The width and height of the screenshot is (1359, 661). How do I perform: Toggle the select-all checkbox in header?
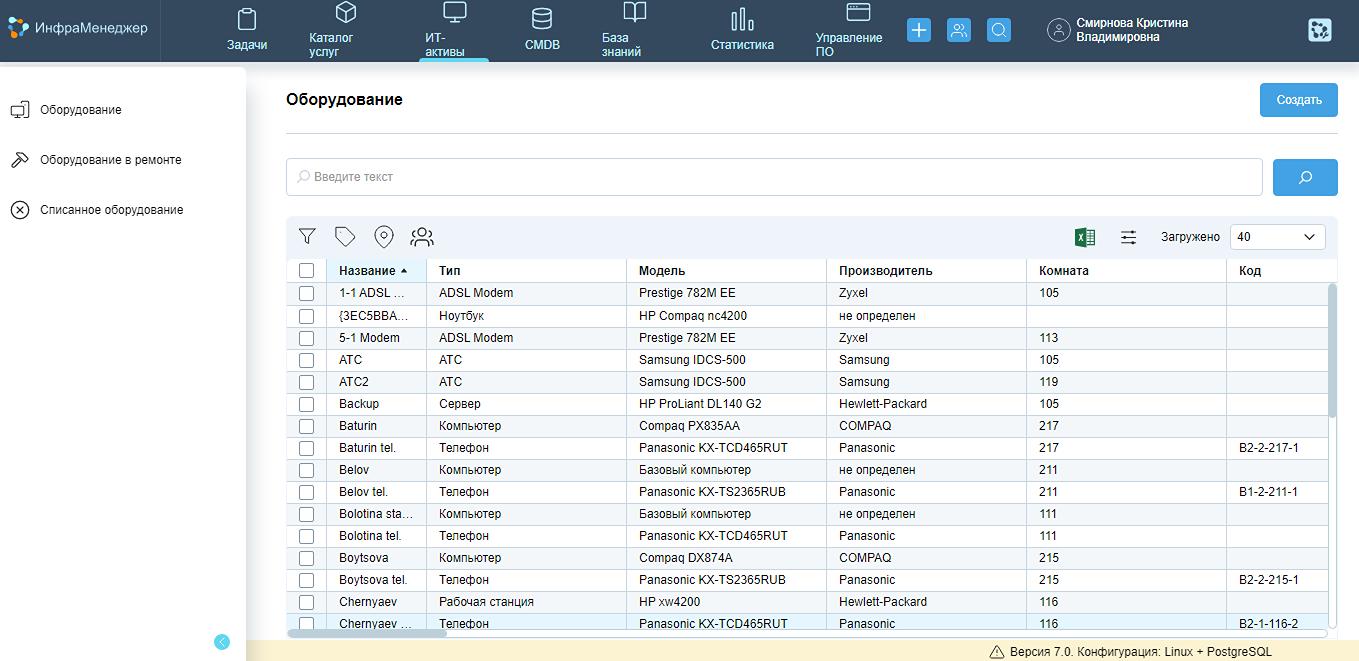306,271
